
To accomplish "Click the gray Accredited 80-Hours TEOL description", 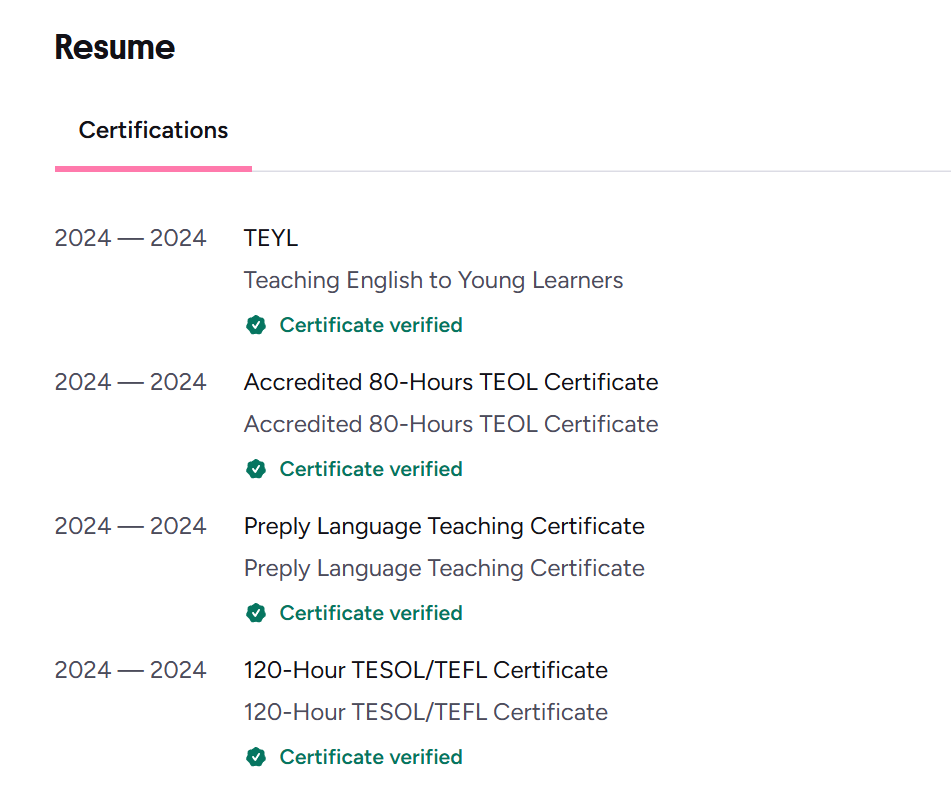I will click(x=451, y=424).
